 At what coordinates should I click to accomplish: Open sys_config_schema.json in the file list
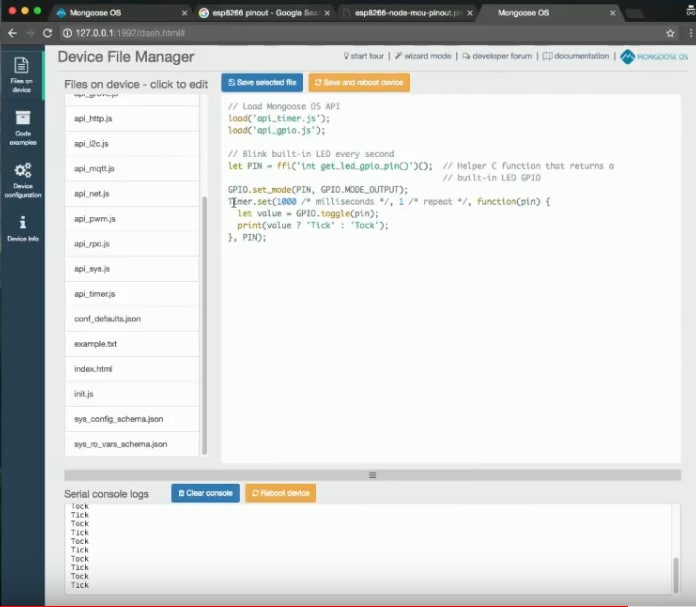[x=132, y=419]
